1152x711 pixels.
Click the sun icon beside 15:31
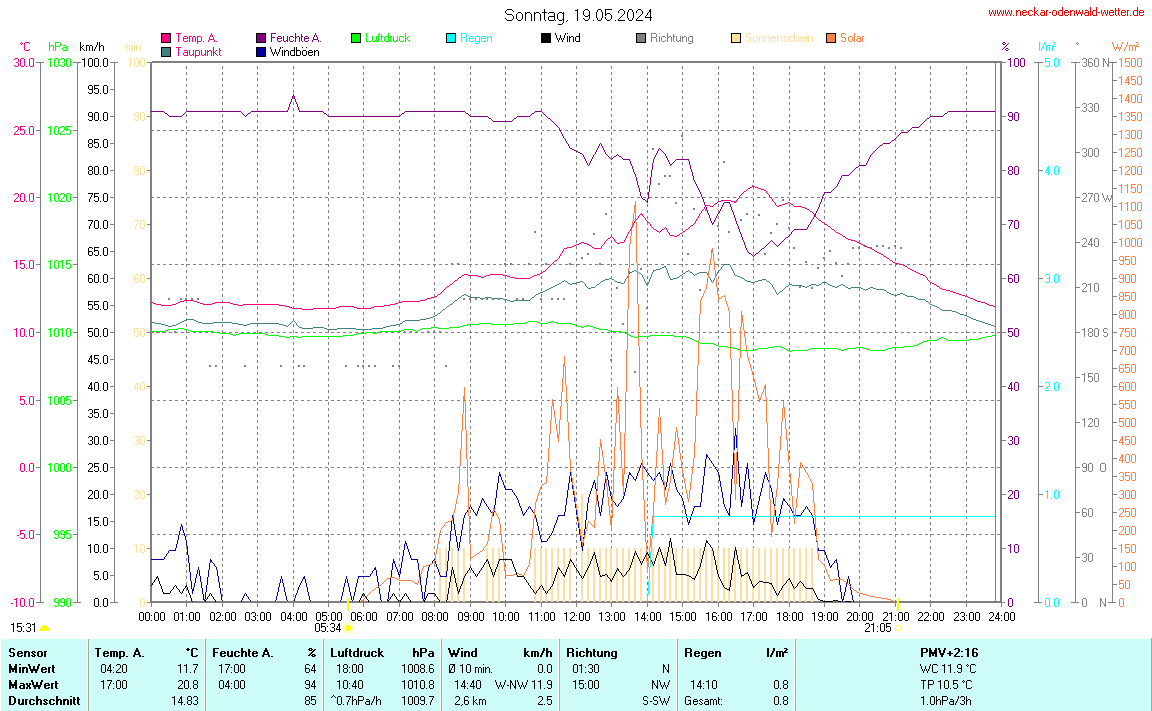pos(45,628)
